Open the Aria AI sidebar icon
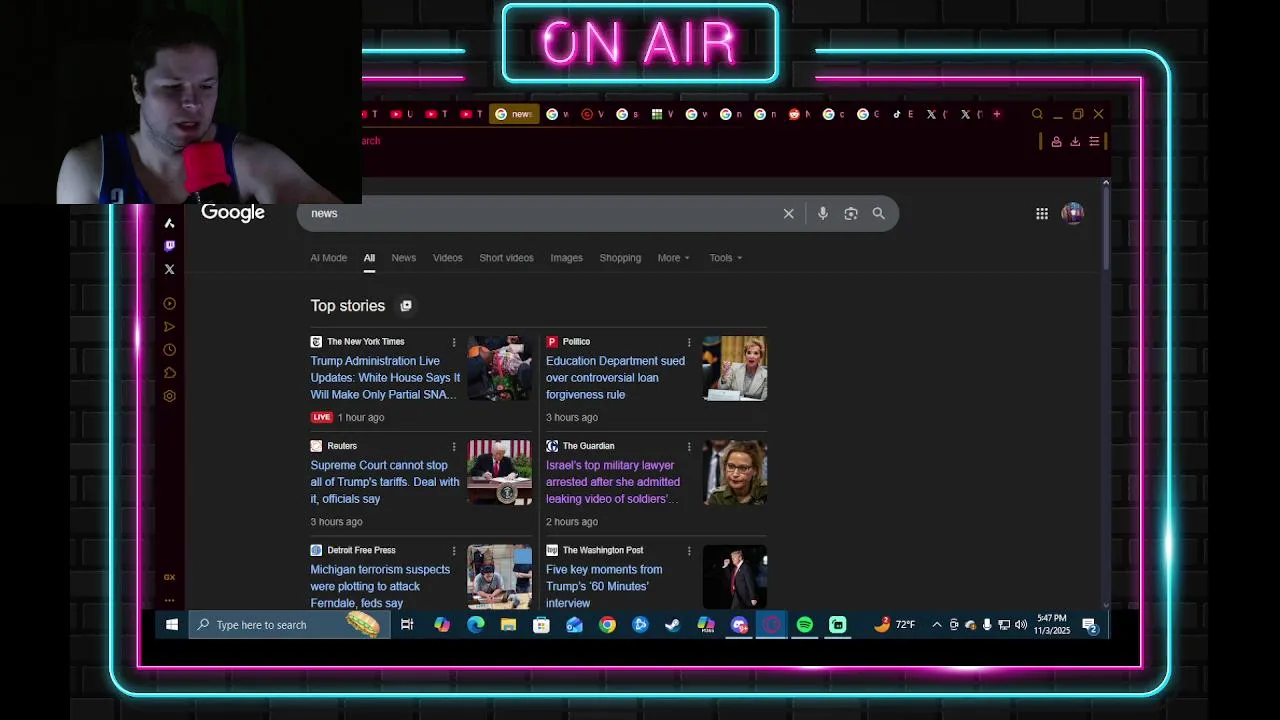Screen dimensions: 1280x720 point(169,223)
